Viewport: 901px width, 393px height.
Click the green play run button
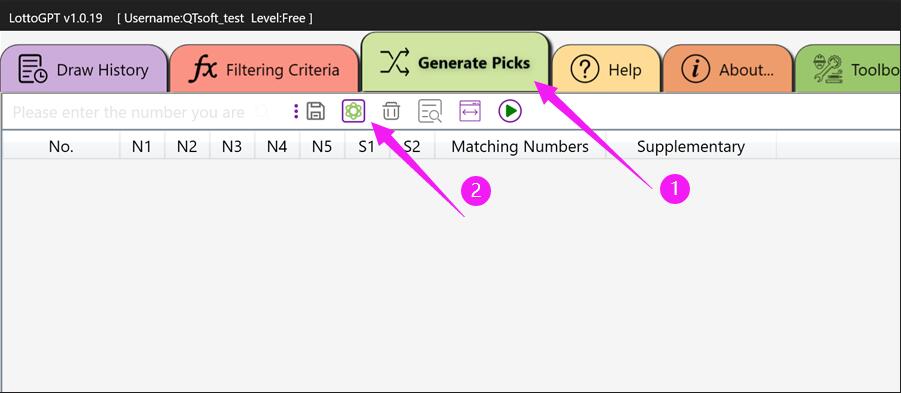pos(510,111)
